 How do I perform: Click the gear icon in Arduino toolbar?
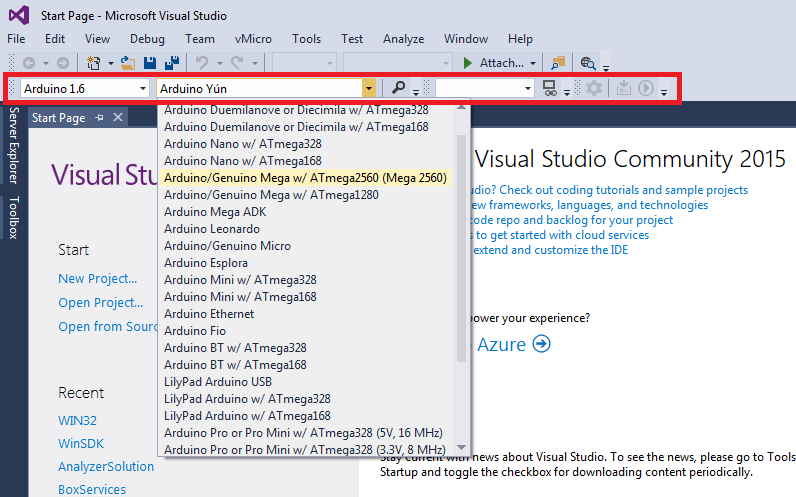pyautogui.click(x=594, y=88)
